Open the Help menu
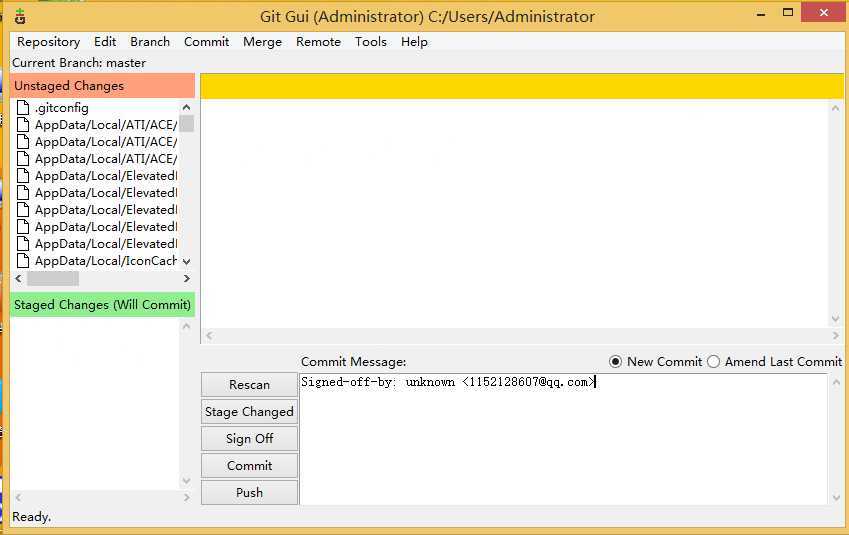849x535 pixels. [x=414, y=42]
